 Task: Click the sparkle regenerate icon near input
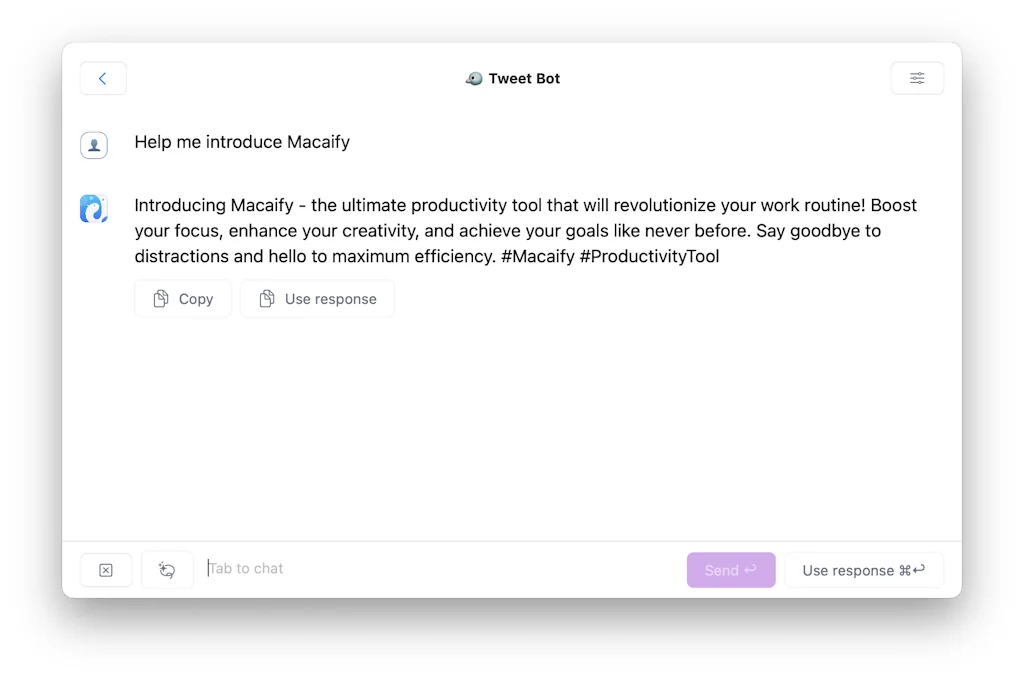tap(167, 569)
